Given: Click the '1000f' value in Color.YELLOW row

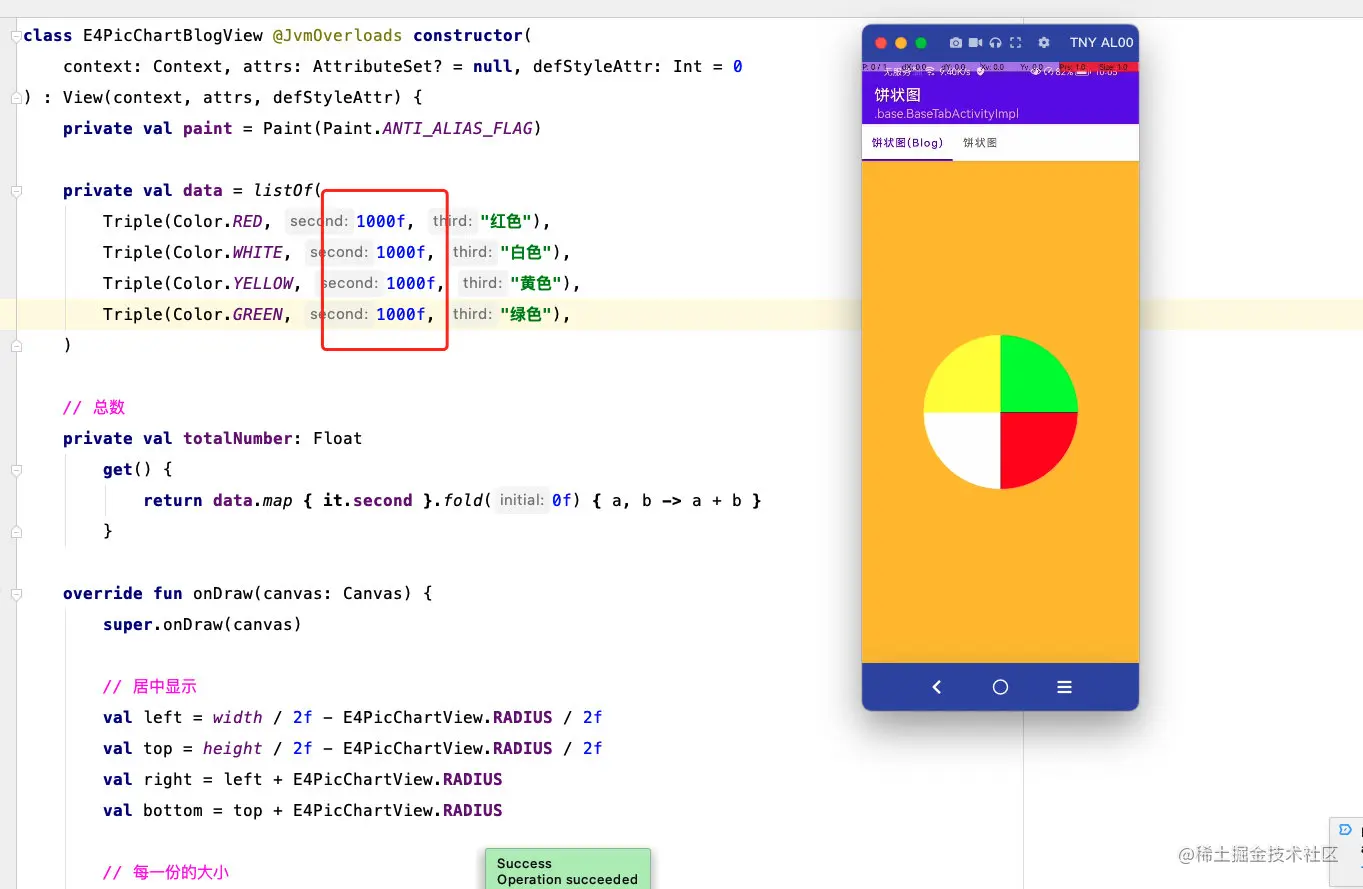Looking at the screenshot, I should (411, 284).
